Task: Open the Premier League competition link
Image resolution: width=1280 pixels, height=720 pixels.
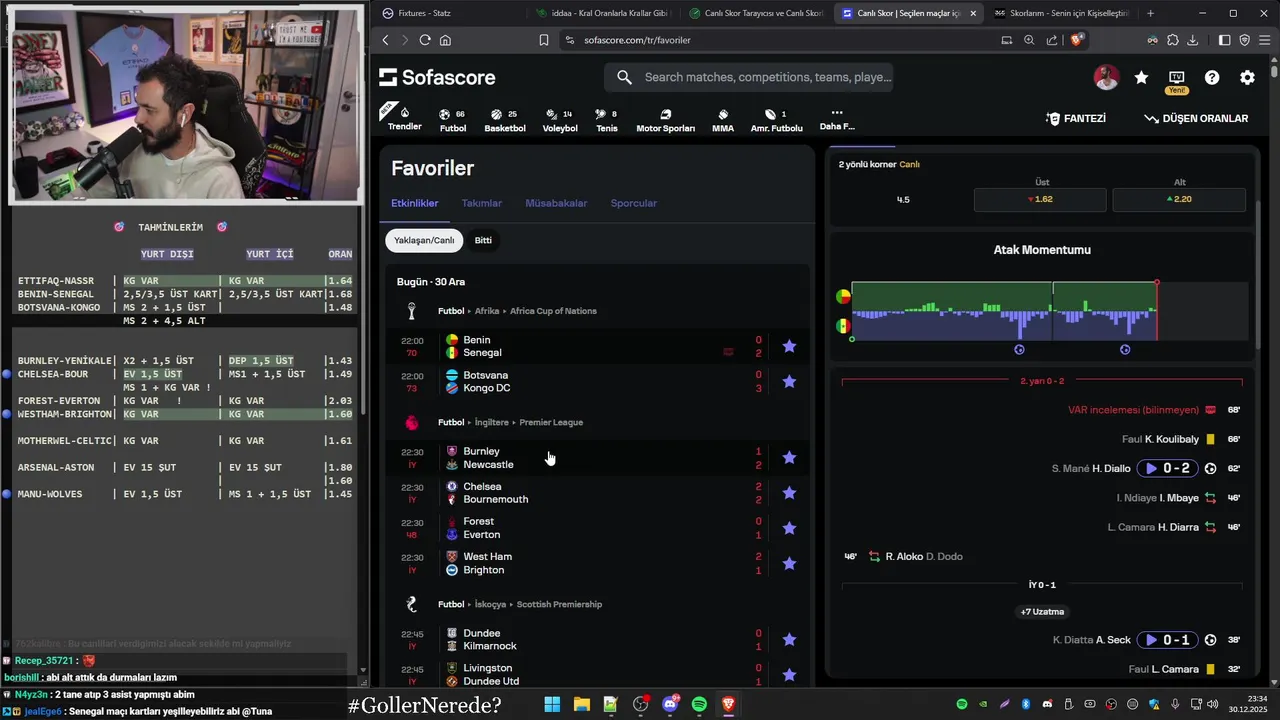Action: coord(551,422)
